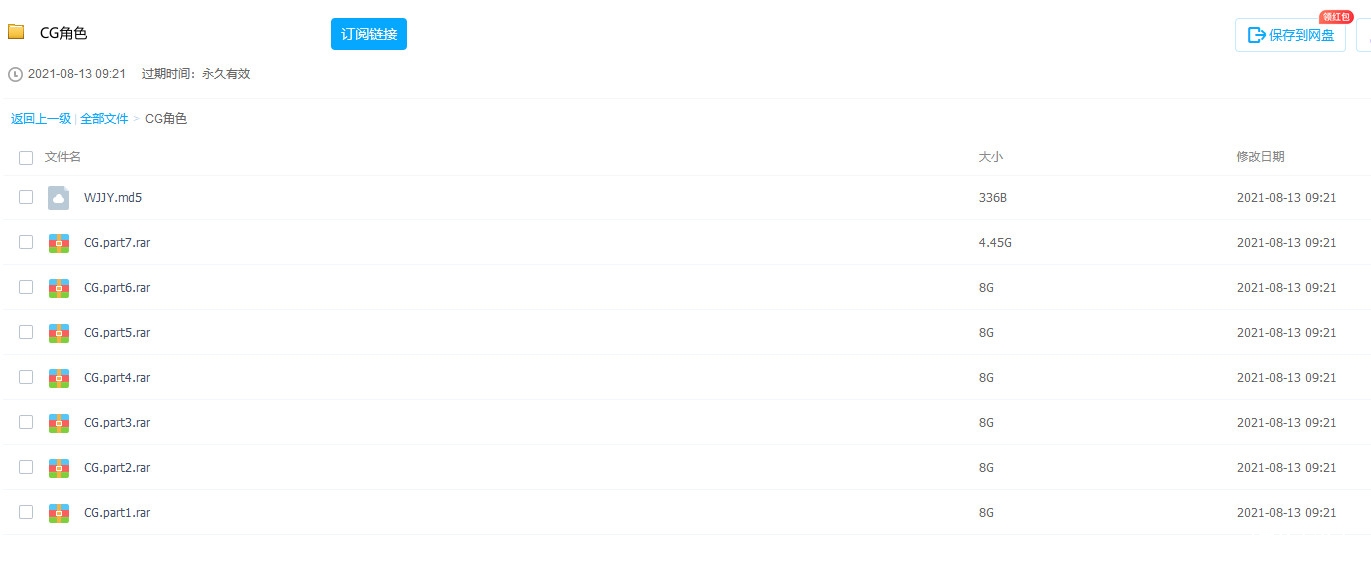The width and height of the screenshot is (1371, 578).
Task: Click the CG.part5.rar archive icon
Action: pos(59,333)
